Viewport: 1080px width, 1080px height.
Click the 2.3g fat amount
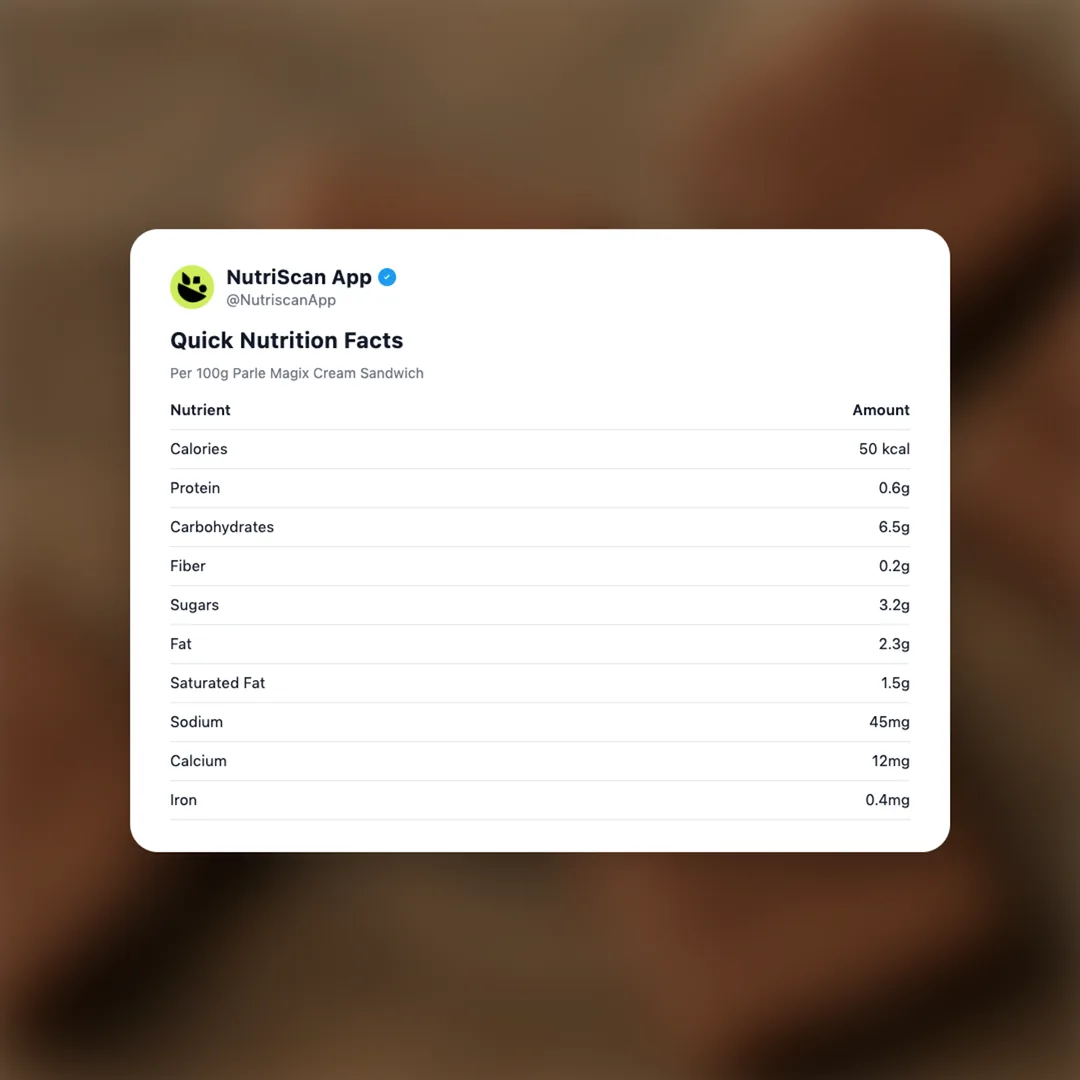tap(894, 644)
